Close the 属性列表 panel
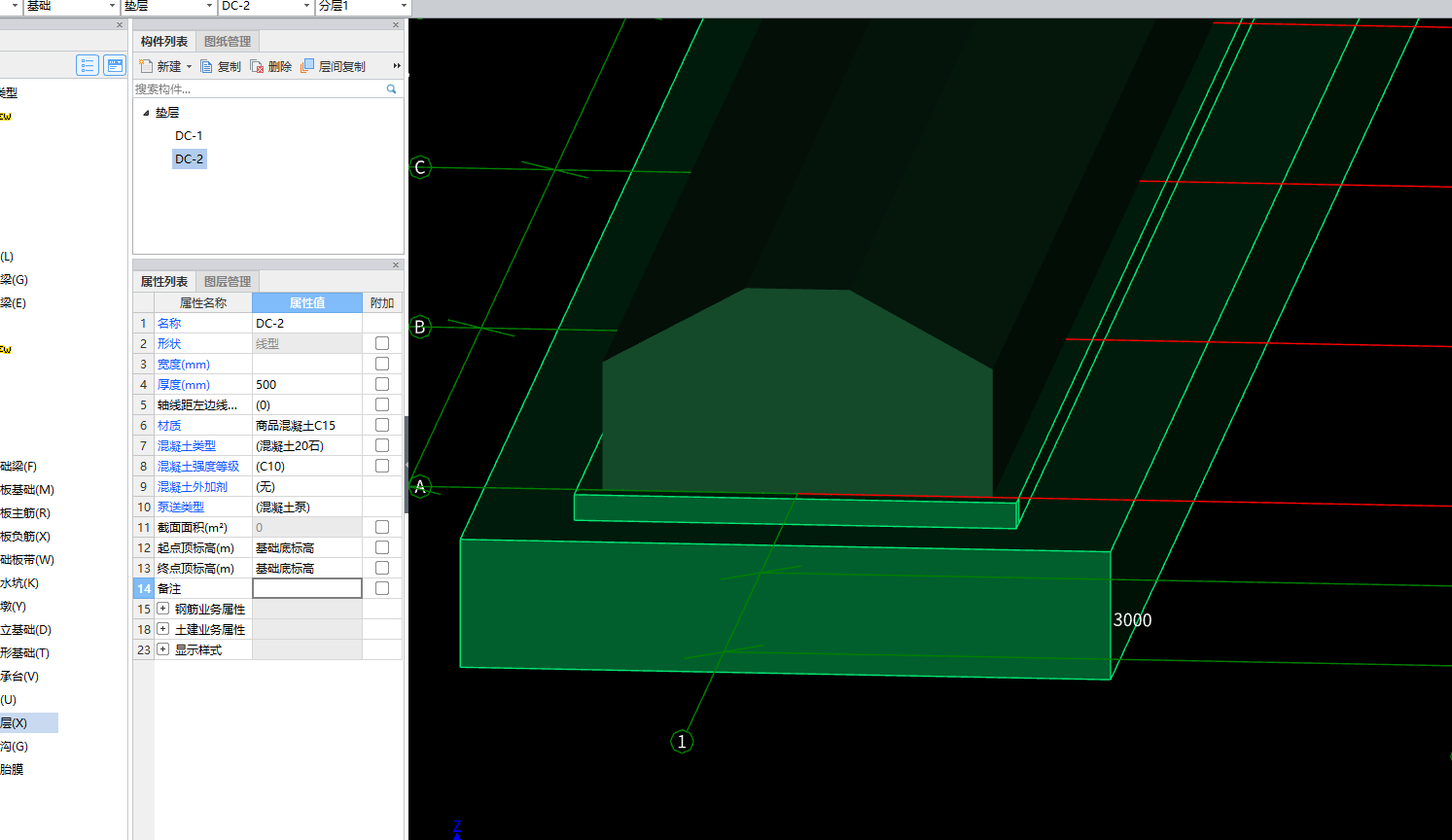 point(396,264)
